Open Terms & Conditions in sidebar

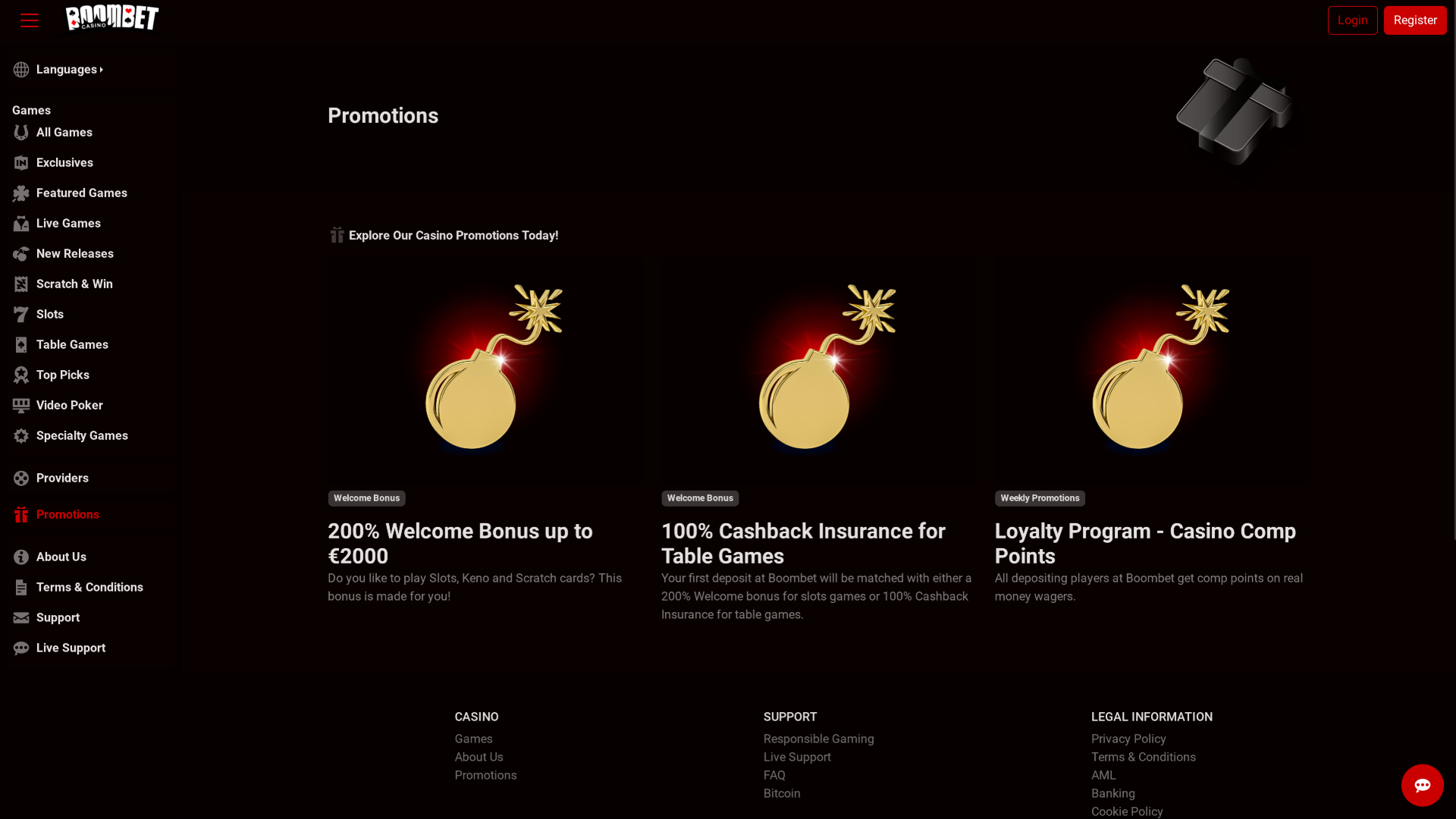[x=89, y=588]
